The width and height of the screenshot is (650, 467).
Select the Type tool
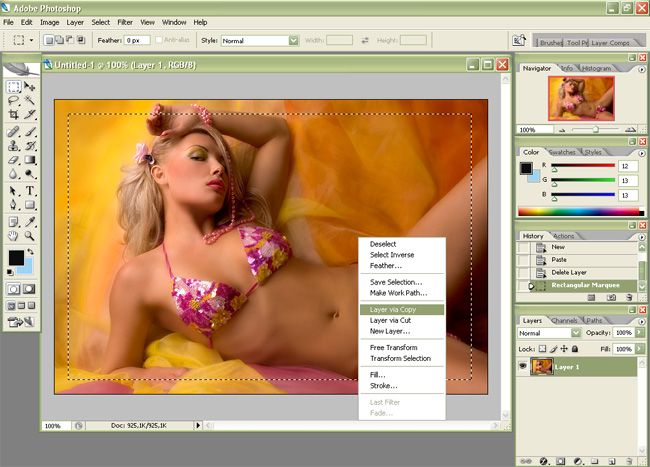(x=29, y=191)
